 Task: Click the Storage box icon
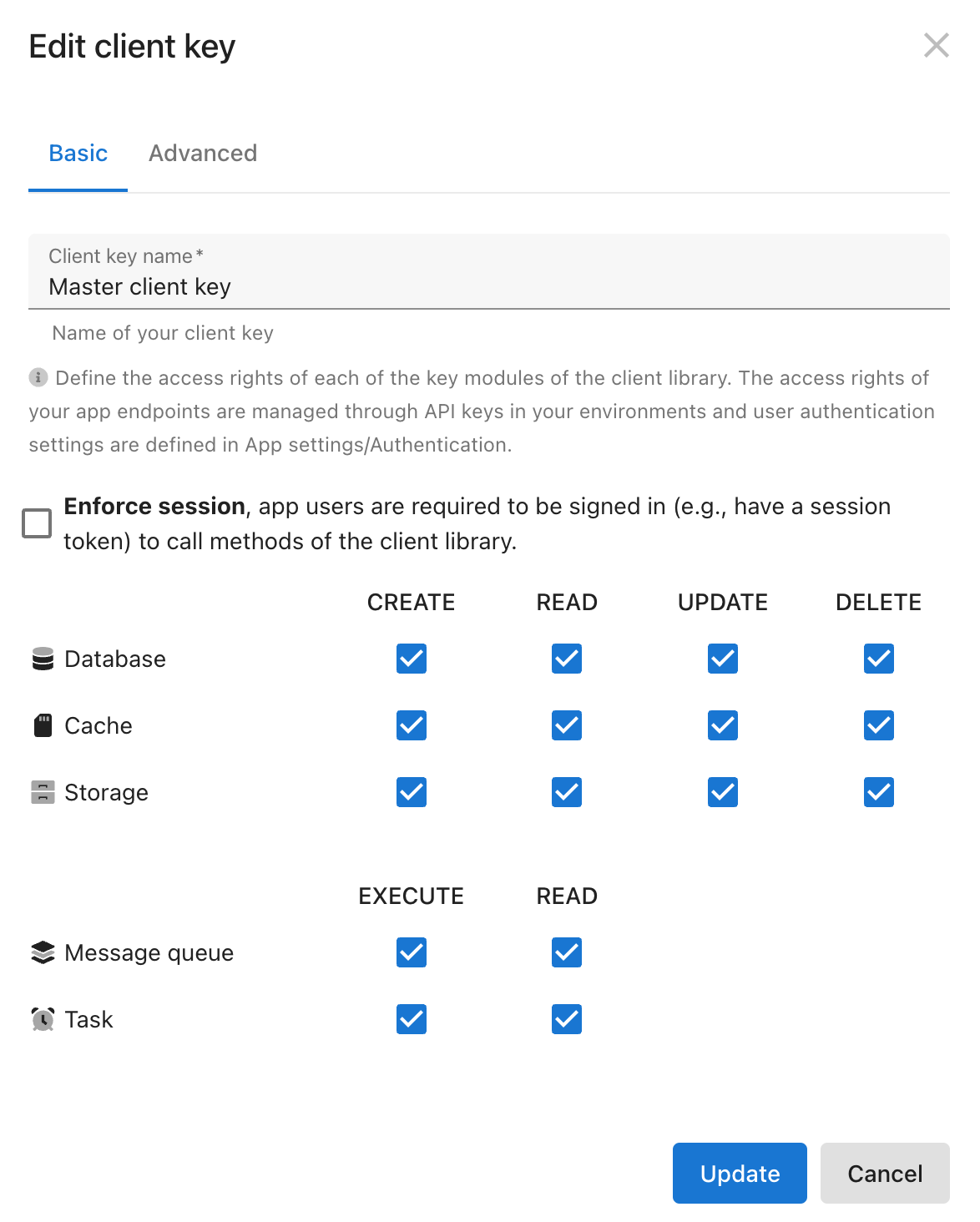[43, 792]
